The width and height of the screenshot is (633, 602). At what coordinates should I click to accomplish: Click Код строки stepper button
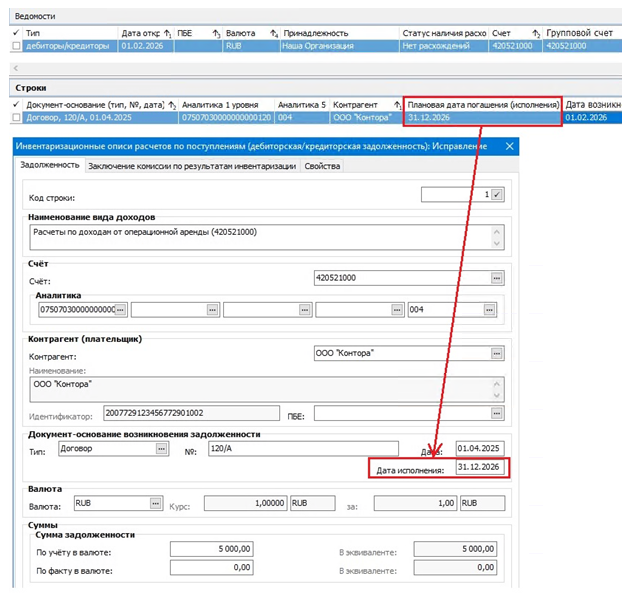point(497,194)
